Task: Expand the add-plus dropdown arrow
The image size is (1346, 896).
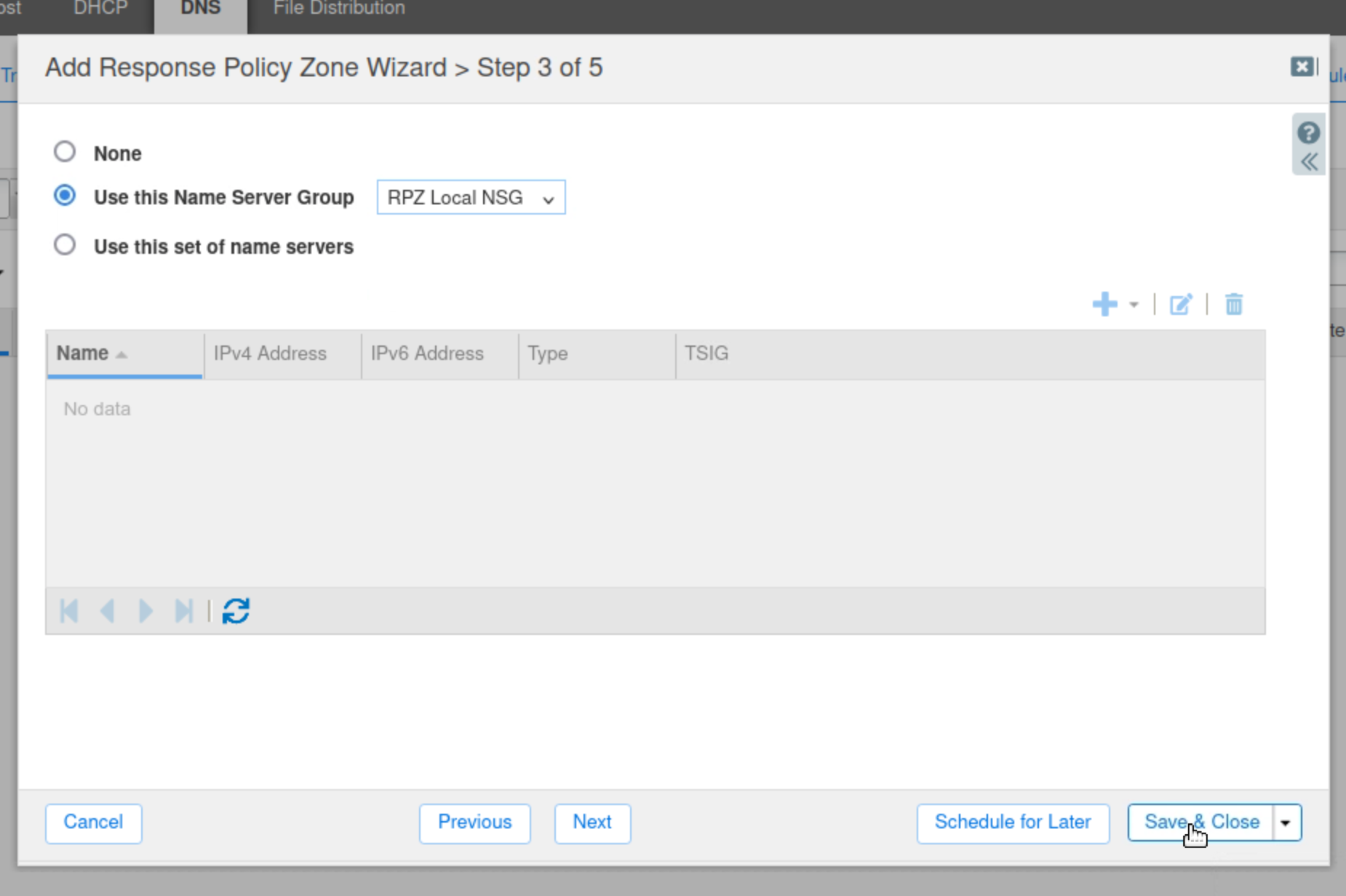Action: [x=1134, y=305]
